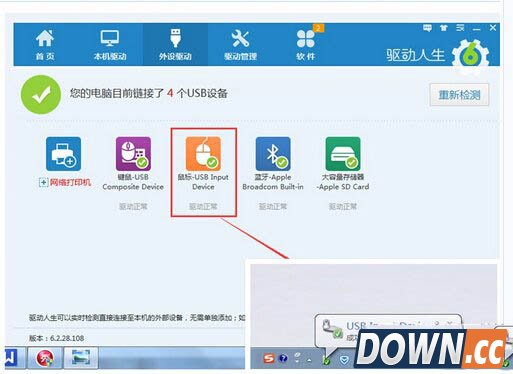513x374 pixels.
Task: Click the 重新检测 re-detect button
Action: point(459,95)
